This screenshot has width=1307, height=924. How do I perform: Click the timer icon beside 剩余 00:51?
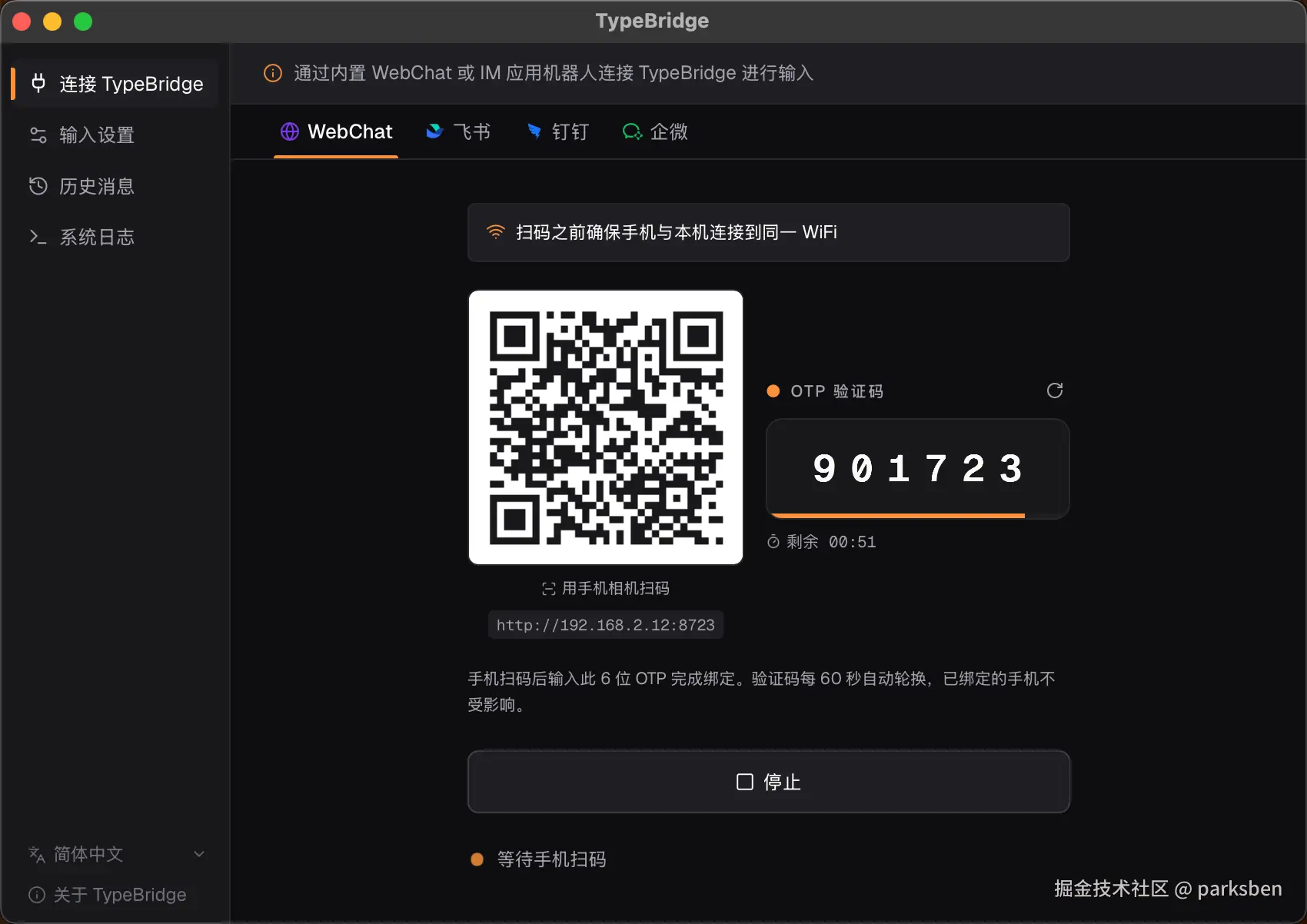point(773,542)
